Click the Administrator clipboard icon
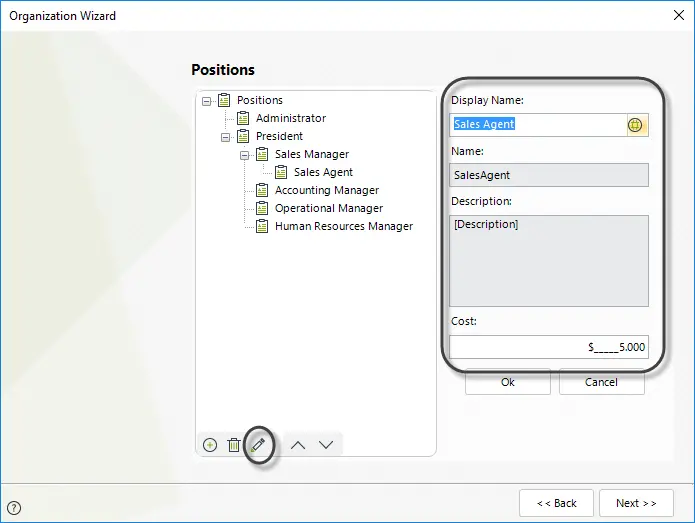 [243, 118]
